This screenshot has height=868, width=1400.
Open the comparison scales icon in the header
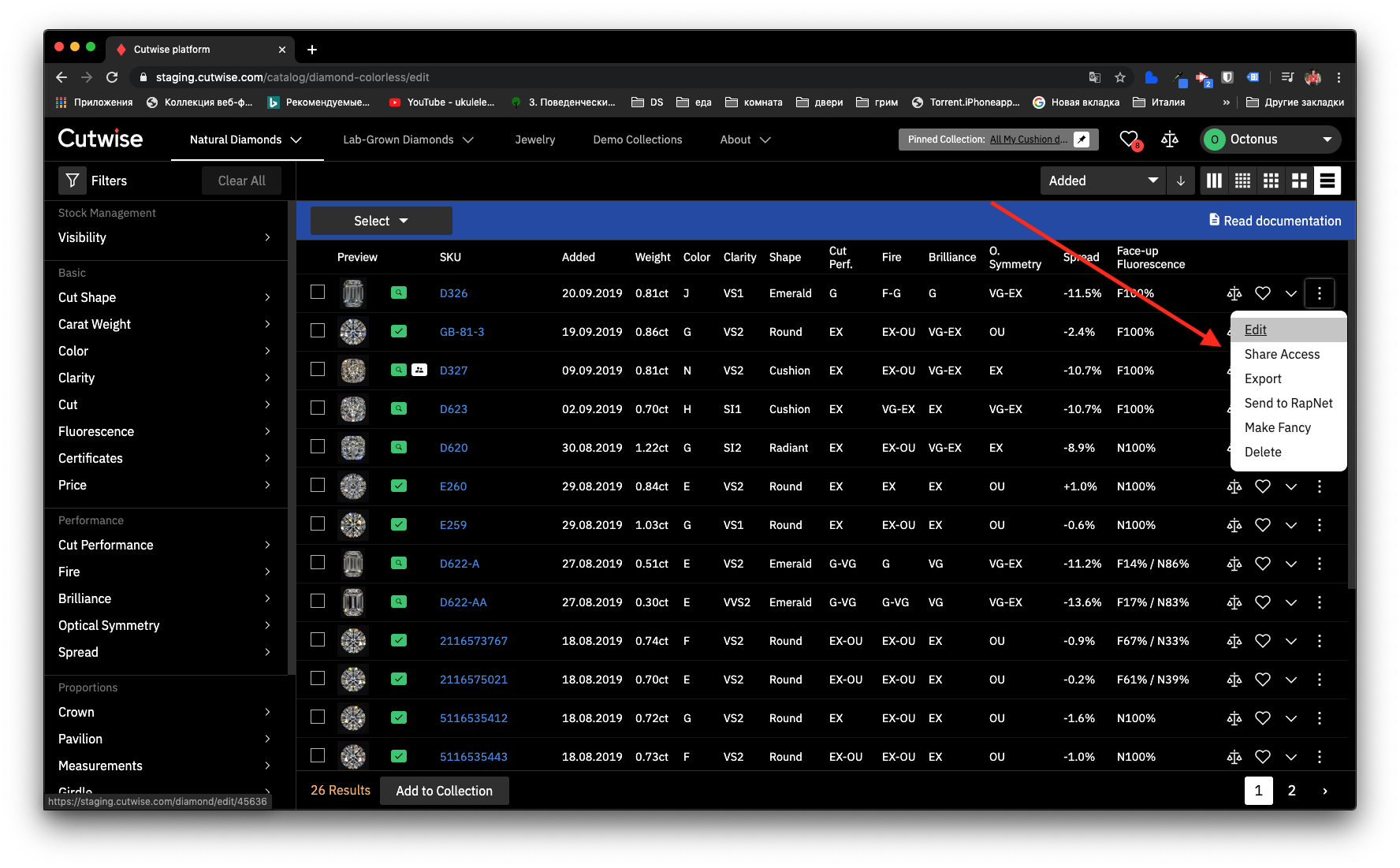point(1170,140)
